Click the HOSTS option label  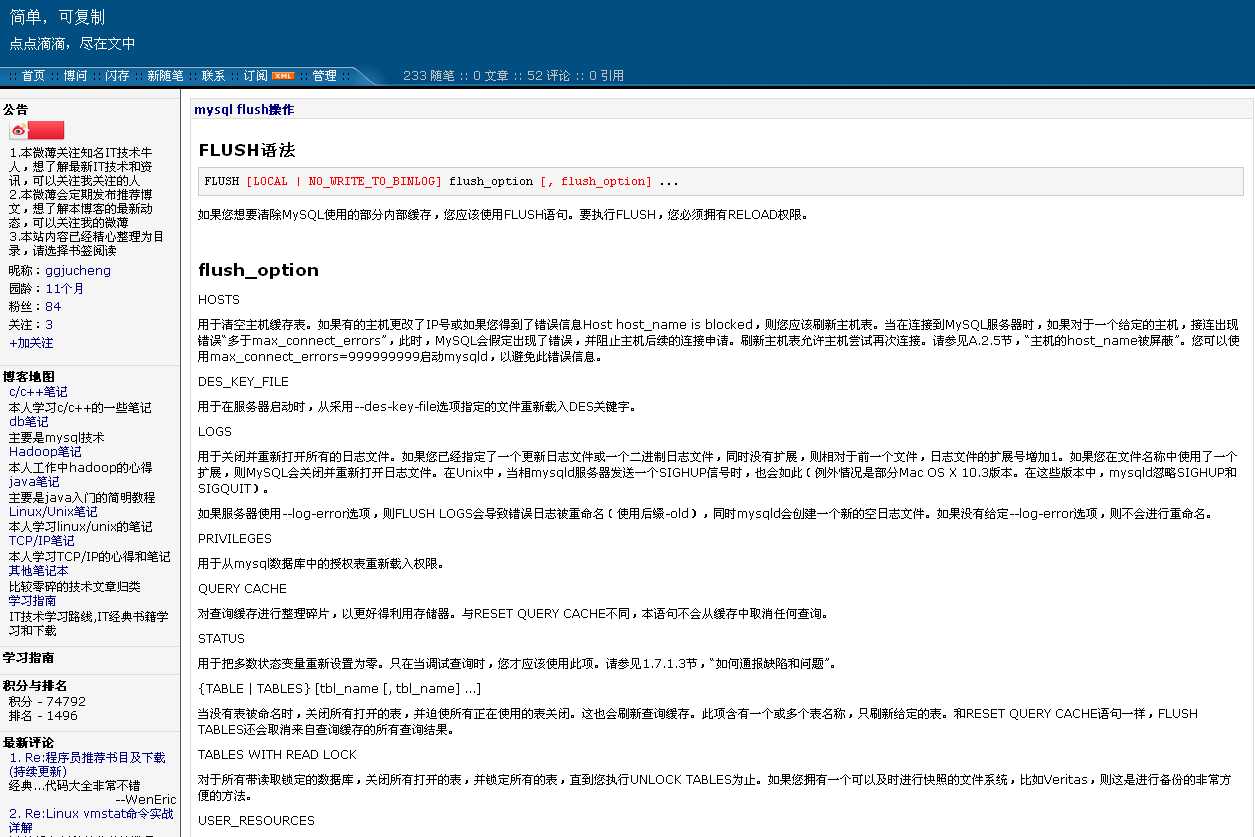point(219,300)
